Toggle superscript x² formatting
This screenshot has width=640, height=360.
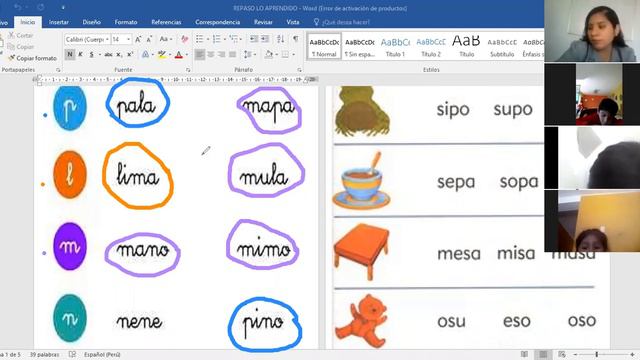click(x=130, y=54)
